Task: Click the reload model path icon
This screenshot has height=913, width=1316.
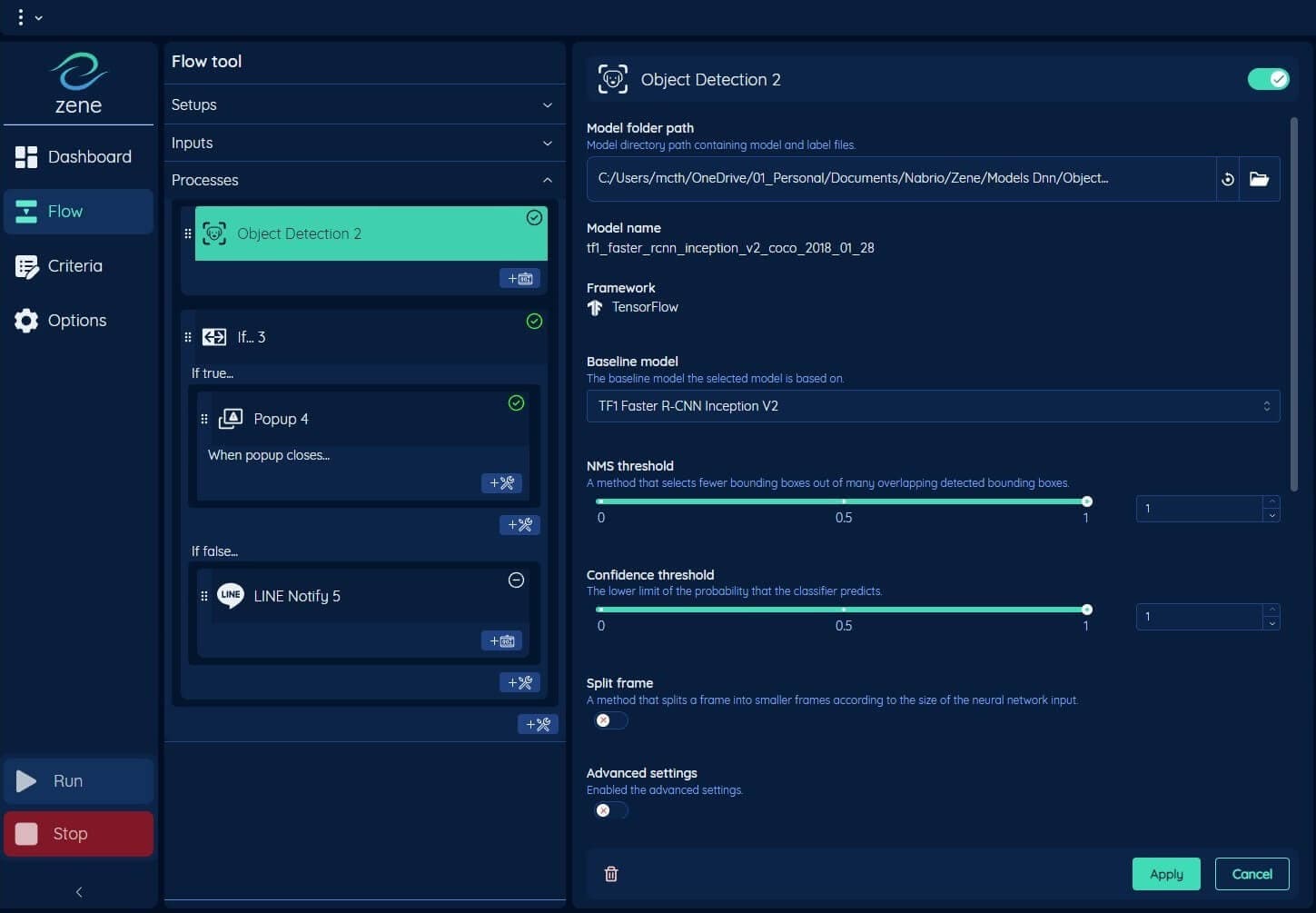Action: point(1227,179)
